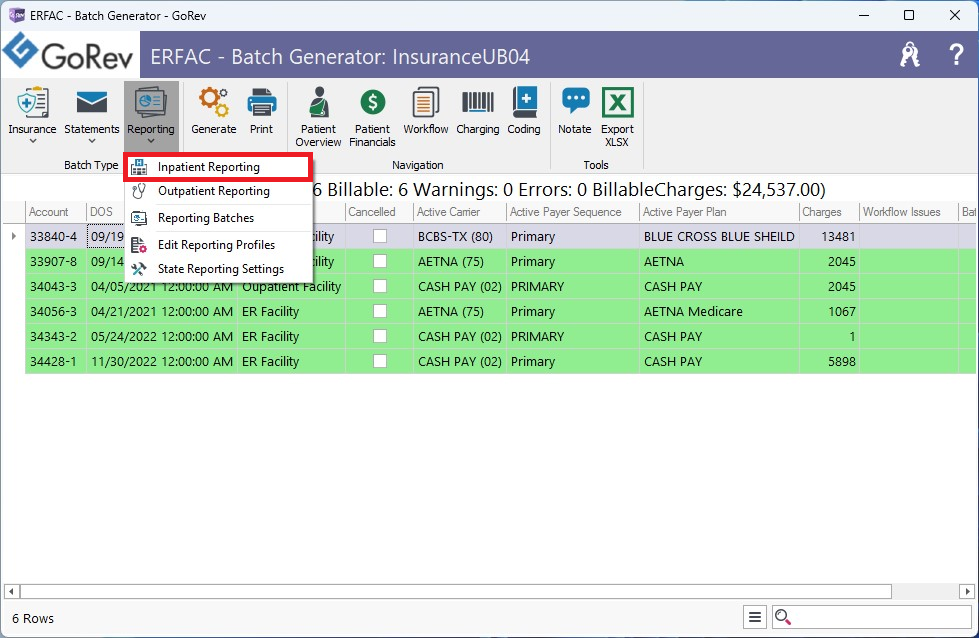This screenshot has height=638, width=979.
Task: Click the Outpatient Reporting stethoscope icon
Action: [139, 191]
